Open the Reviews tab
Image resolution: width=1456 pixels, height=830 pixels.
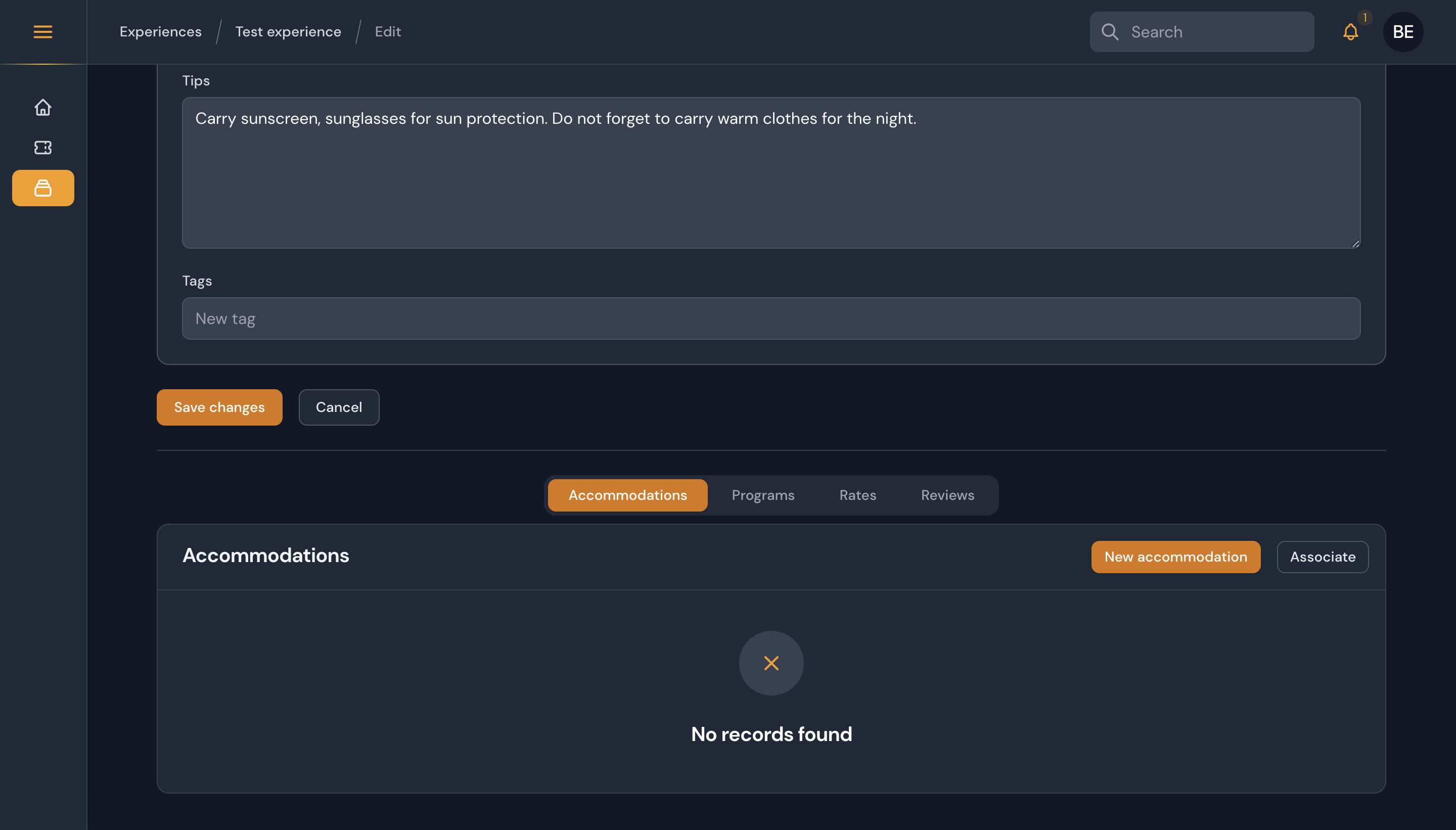click(947, 495)
